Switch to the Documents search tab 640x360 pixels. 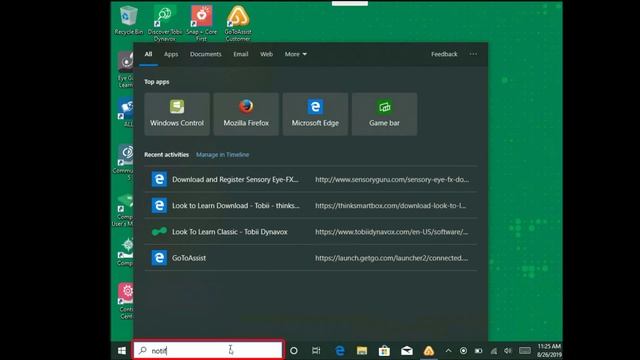click(205, 54)
